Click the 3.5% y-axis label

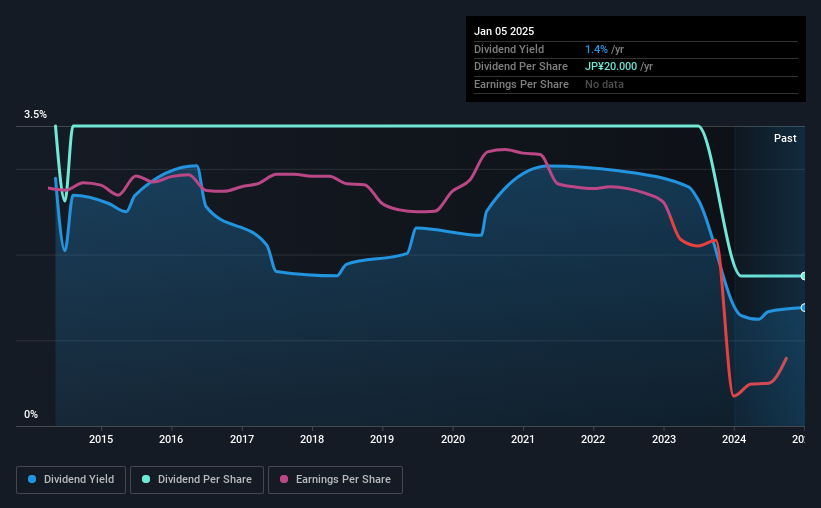35,114
